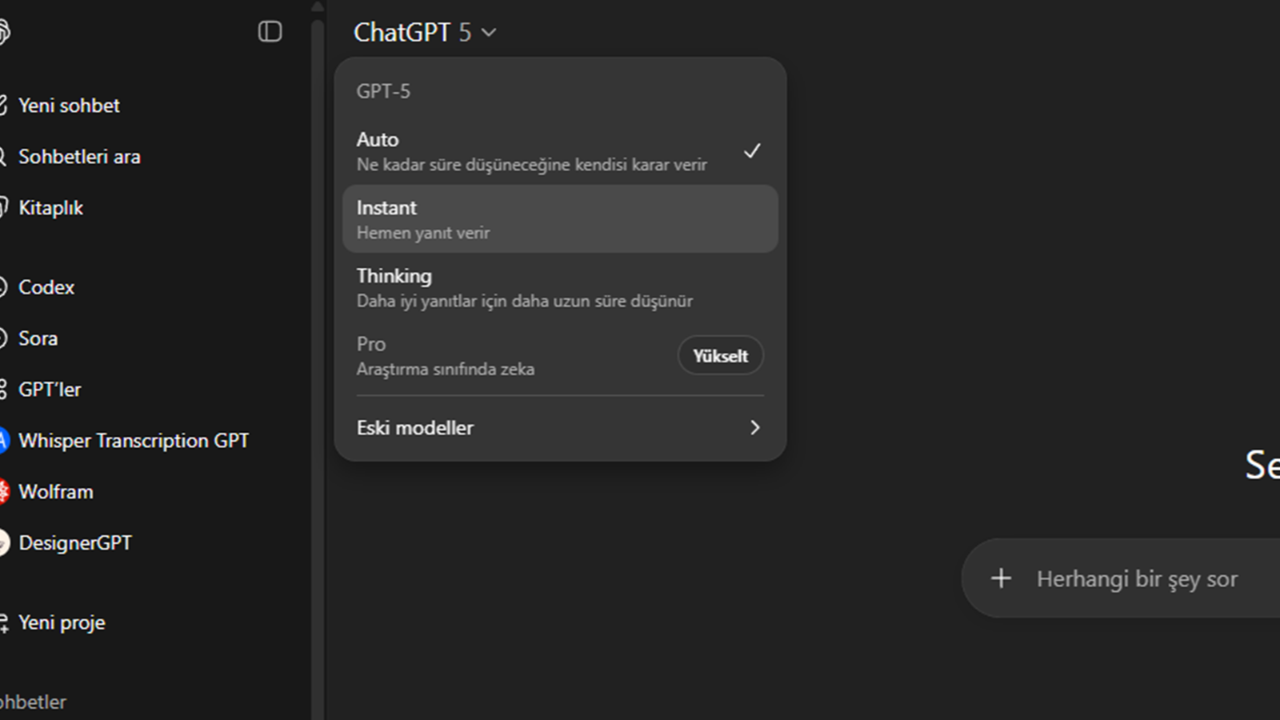The image size is (1280, 720).
Task: Click the red Wolfram icon
Action: (x=4, y=492)
